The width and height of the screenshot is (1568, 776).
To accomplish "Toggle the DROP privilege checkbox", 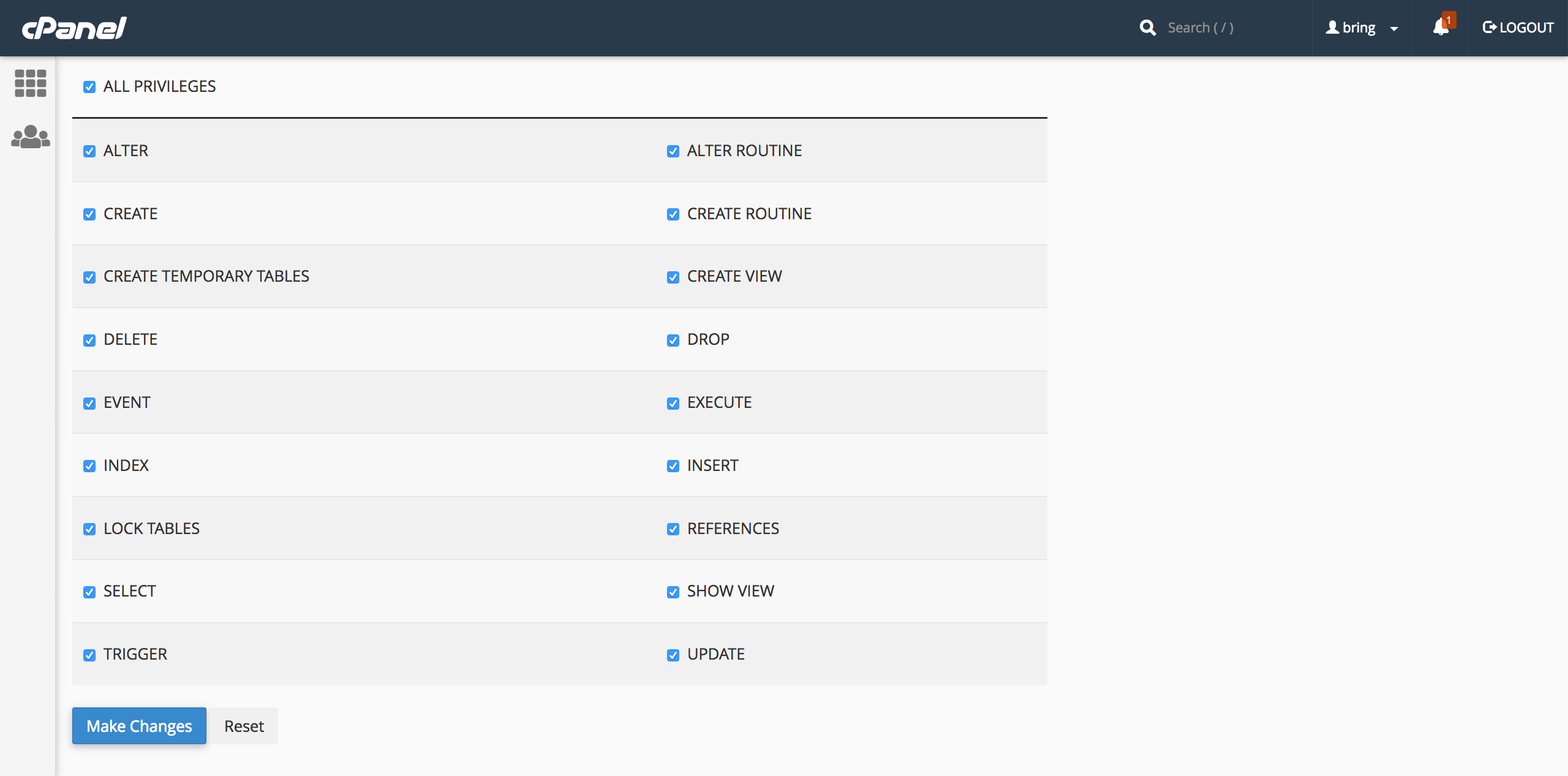I will click(x=673, y=341).
